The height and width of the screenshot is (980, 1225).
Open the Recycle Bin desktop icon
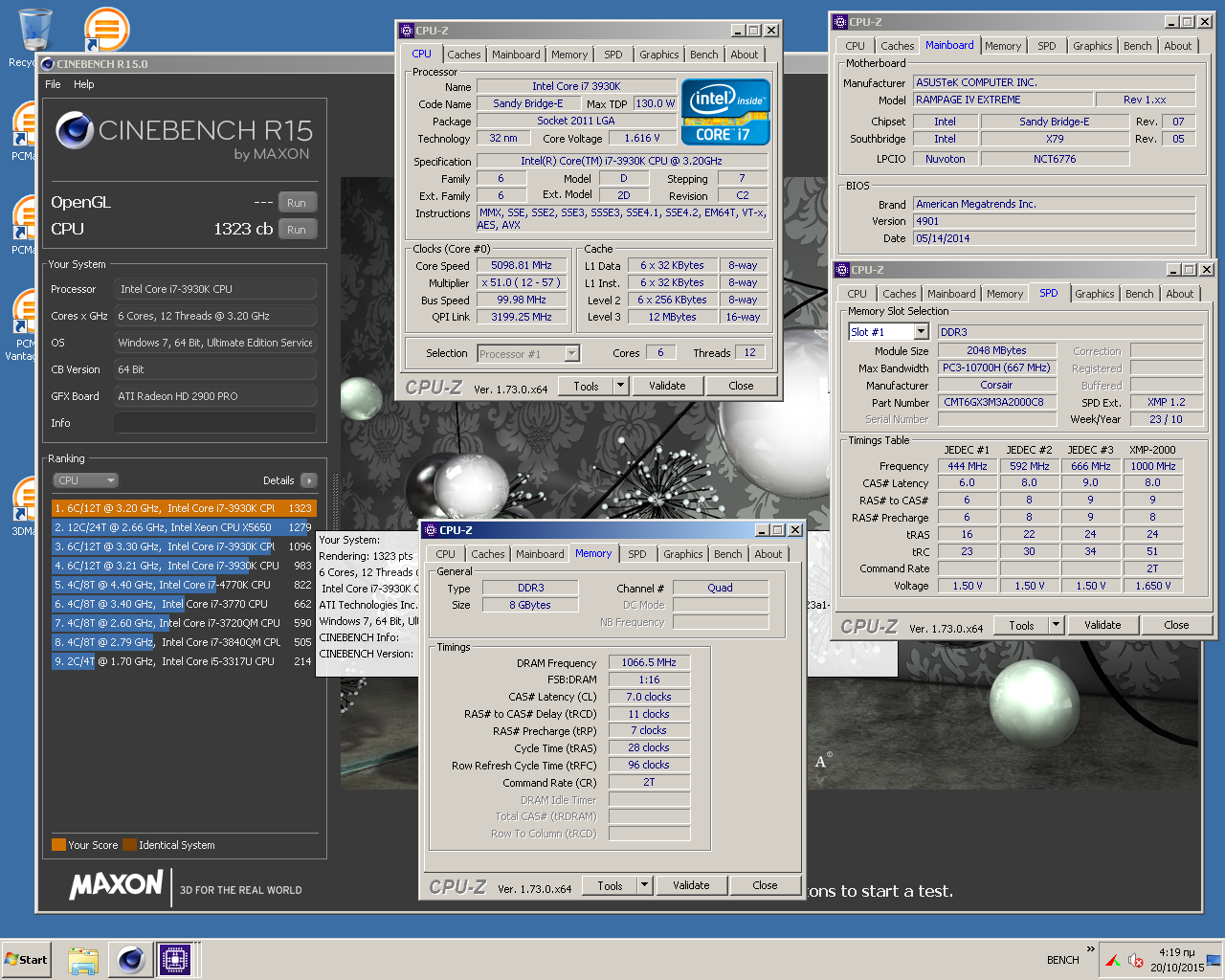tap(34, 30)
